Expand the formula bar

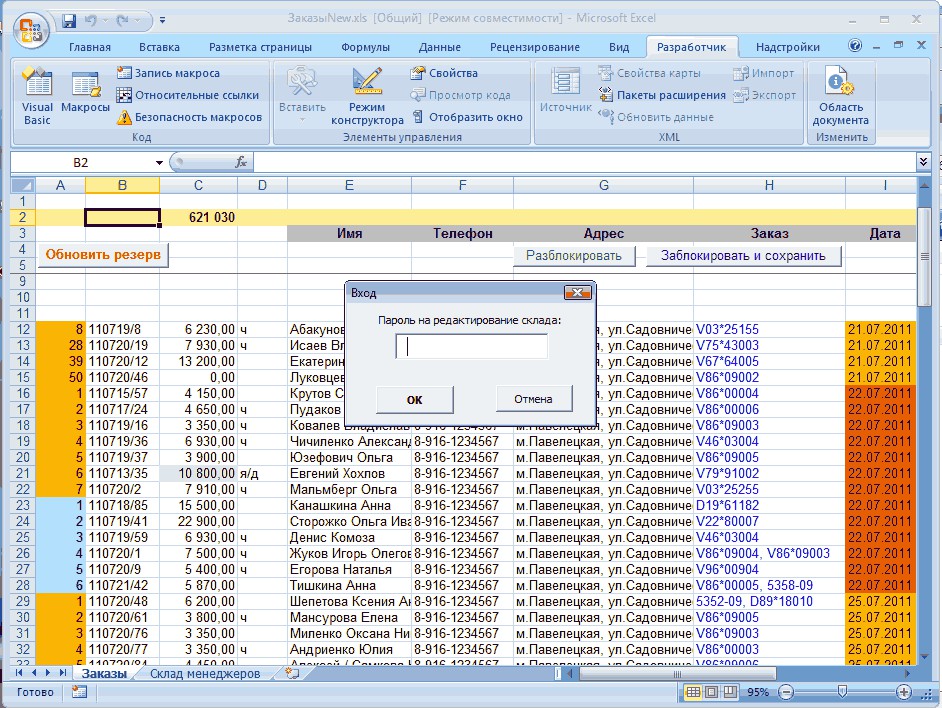coord(923,161)
